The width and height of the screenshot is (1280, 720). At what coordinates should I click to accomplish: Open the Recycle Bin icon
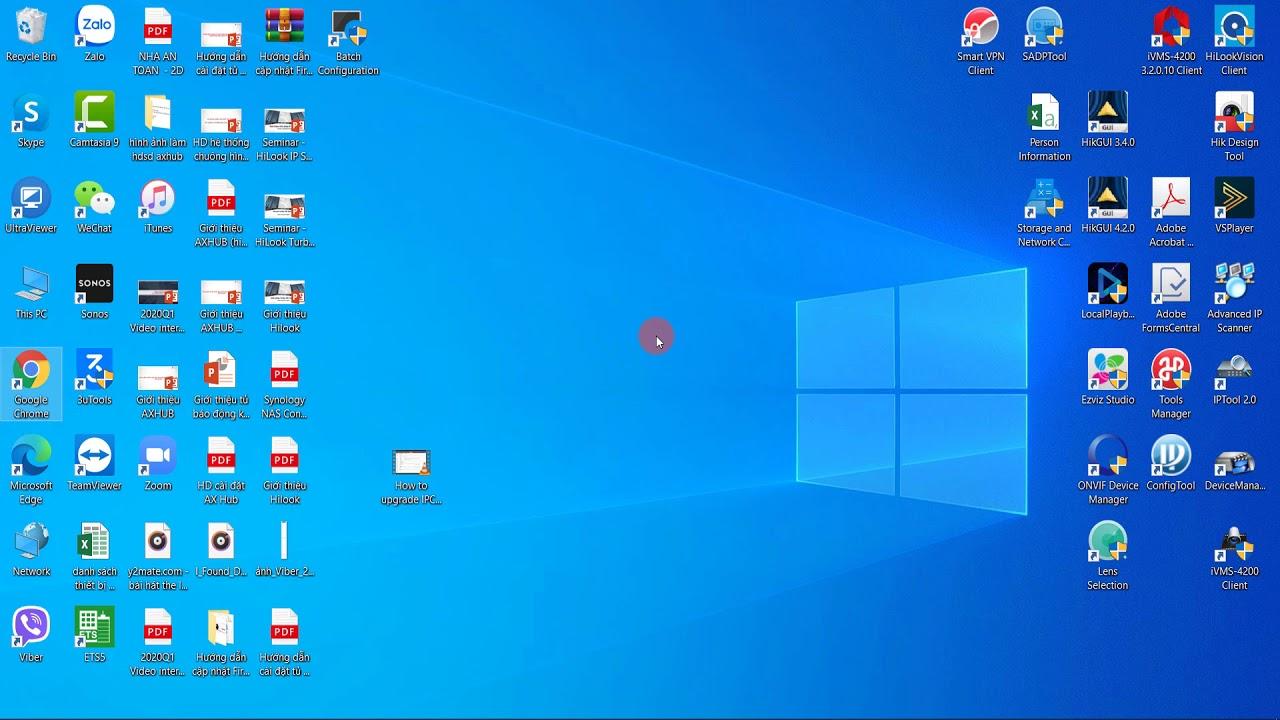coord(31,36)
